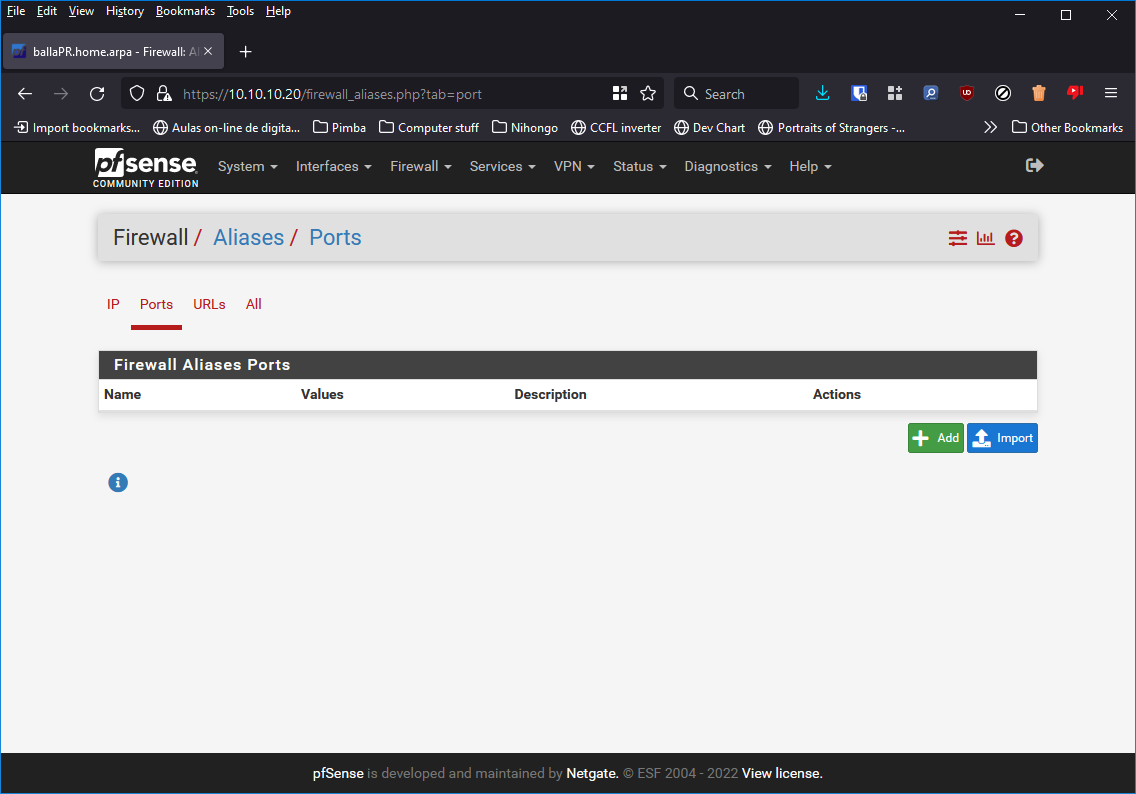The width and height of the screenshot is (1136, 794).
Task: Click the Search field in the browser toolbar
Action: tap(736, 93)
